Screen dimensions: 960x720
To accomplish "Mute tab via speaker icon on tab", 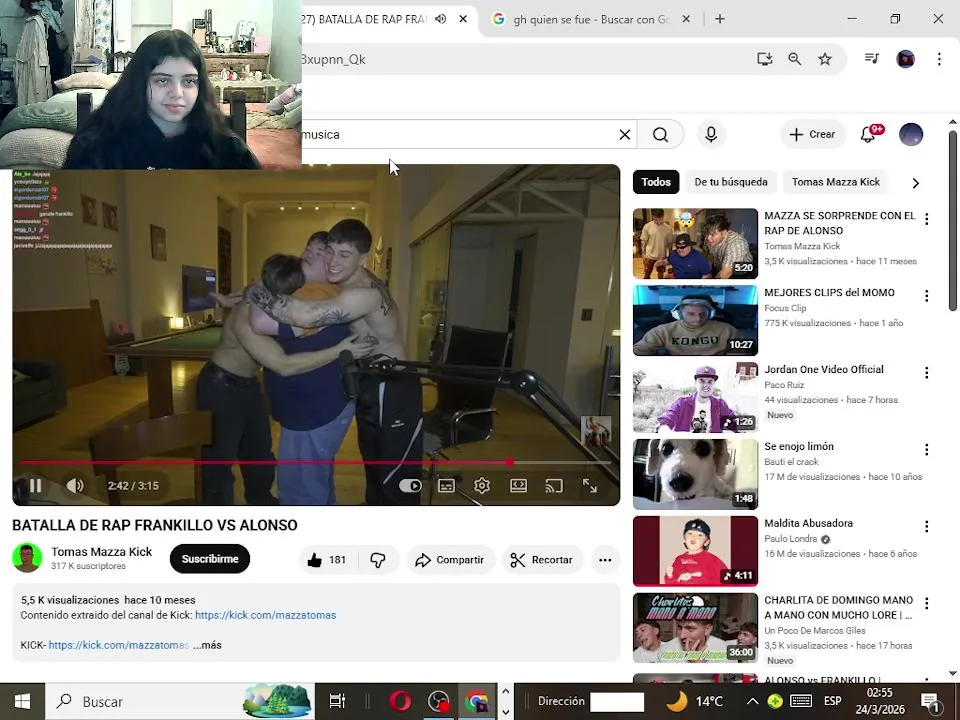I will click(440, 19).
